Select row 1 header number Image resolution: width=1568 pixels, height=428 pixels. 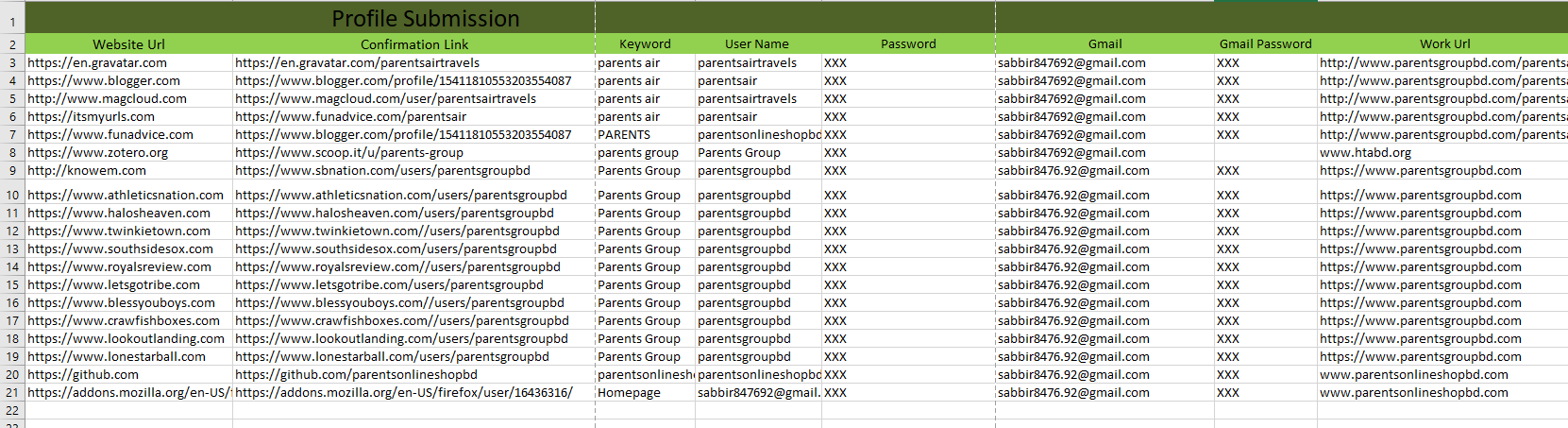pos(12,21)
